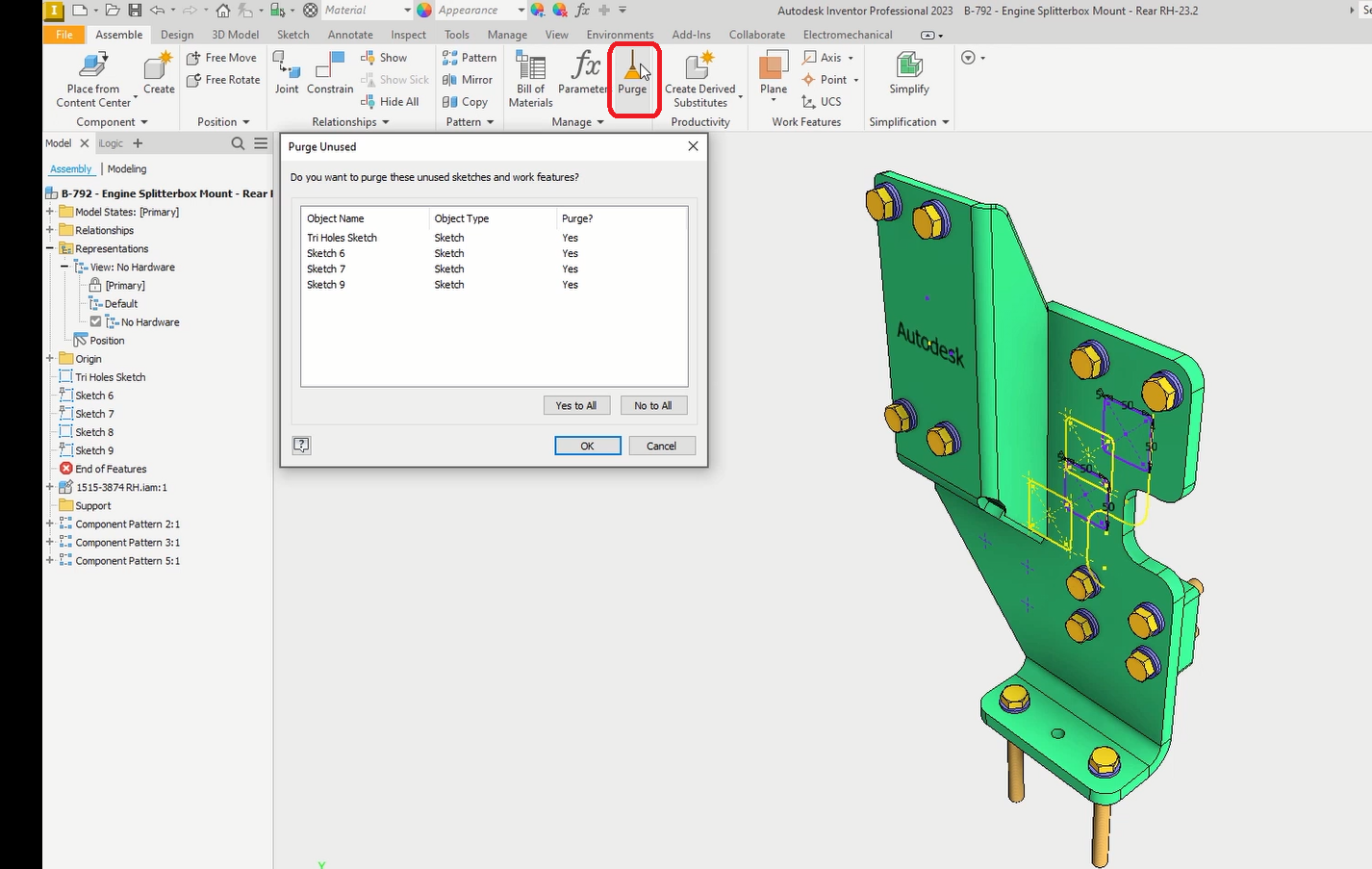The width and height of the screenshot is (1372, 869).
Task: Select the Mirror components tool
Action: point(468,80)
